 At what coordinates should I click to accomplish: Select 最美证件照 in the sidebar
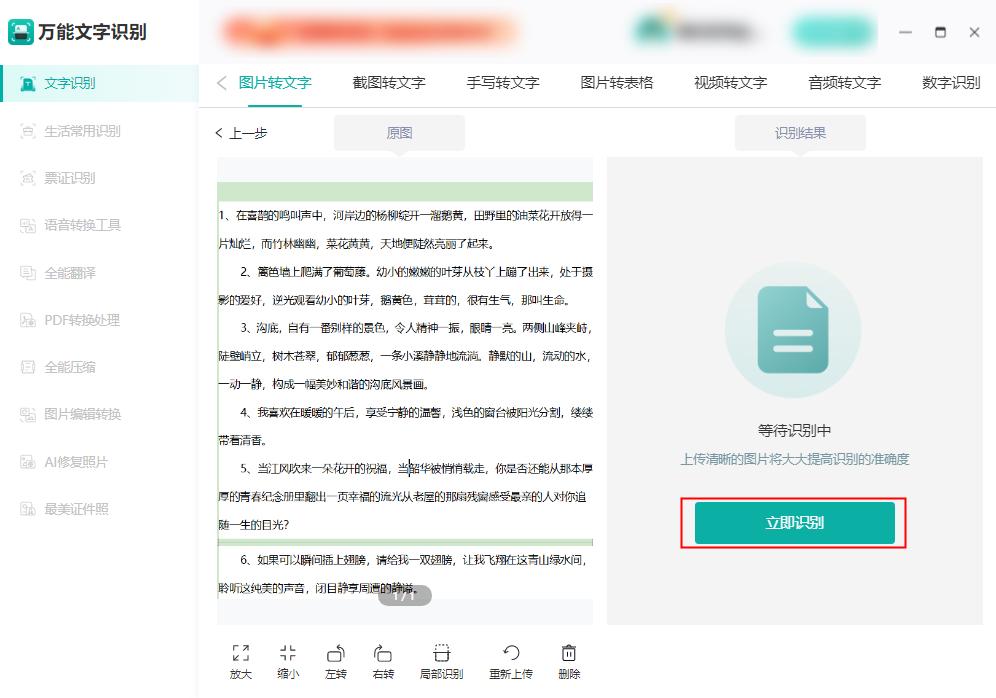tap(74, 508)
